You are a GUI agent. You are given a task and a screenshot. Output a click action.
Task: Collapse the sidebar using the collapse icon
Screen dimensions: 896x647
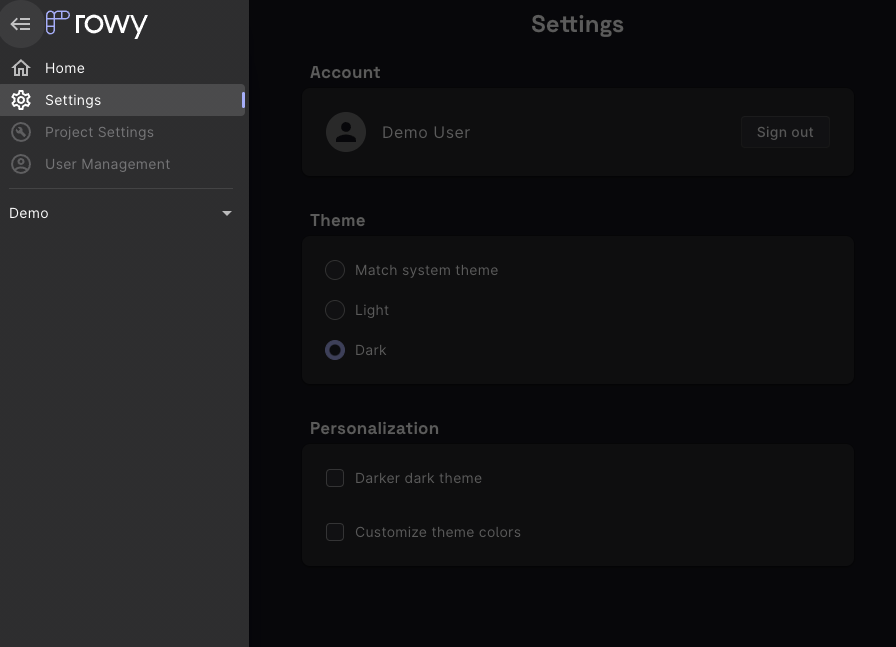tap(21, 23)
